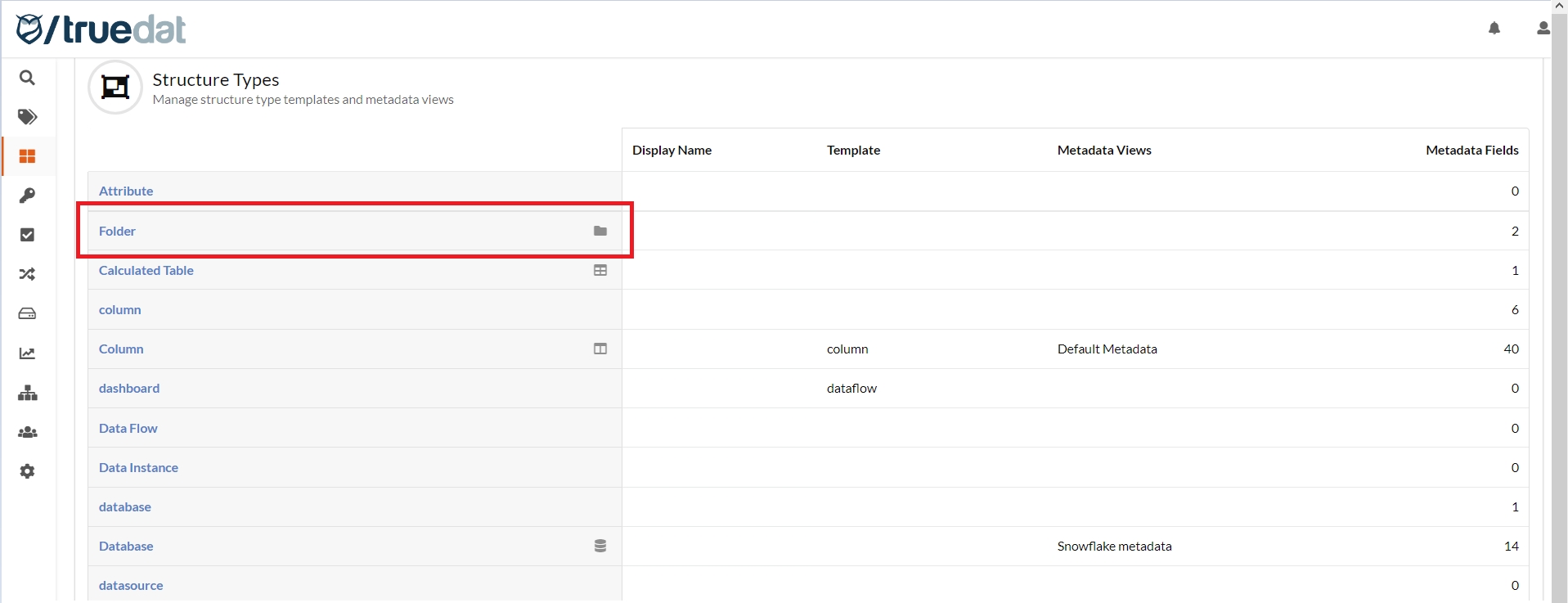Click the Data Flow structure type link
The height and width of the screenshot is (603, 1568).
[x=128, y=429]
